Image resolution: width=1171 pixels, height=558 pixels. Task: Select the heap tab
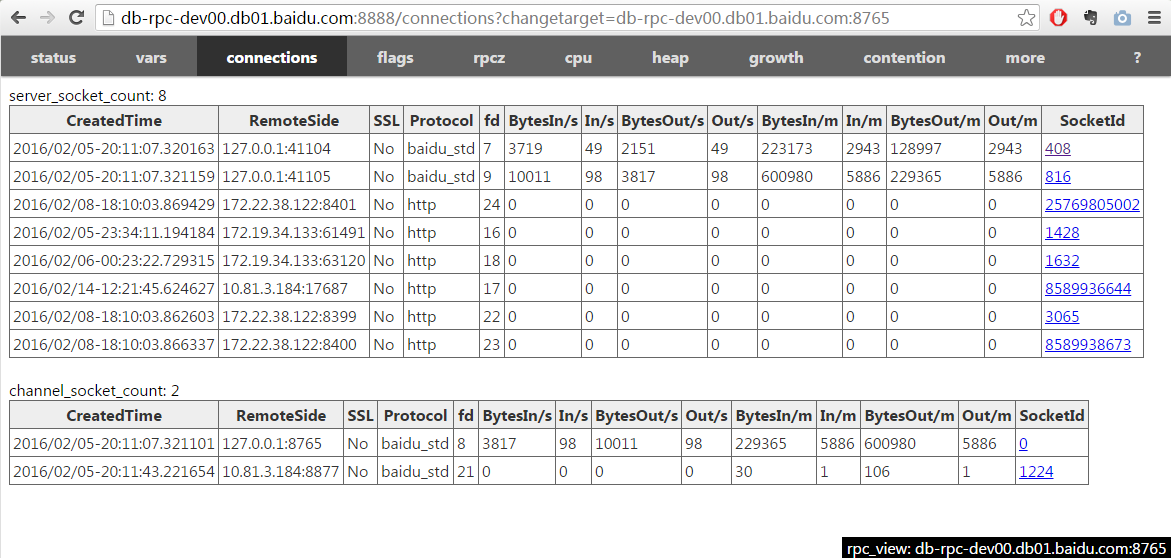click(670, 58)
